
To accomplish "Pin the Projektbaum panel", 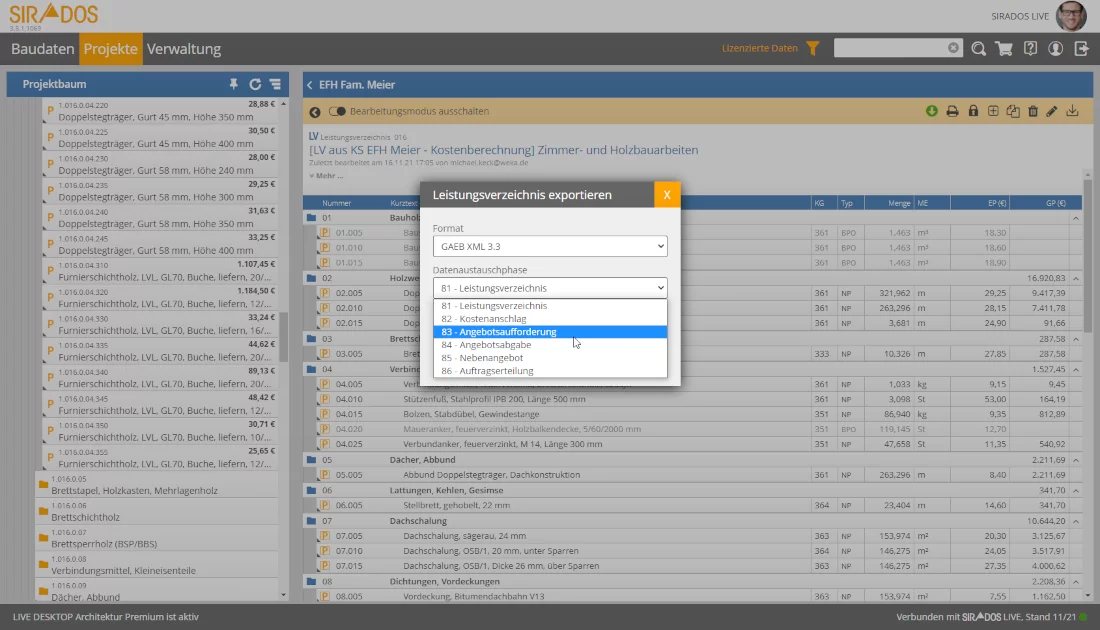I will click(234, 85).
